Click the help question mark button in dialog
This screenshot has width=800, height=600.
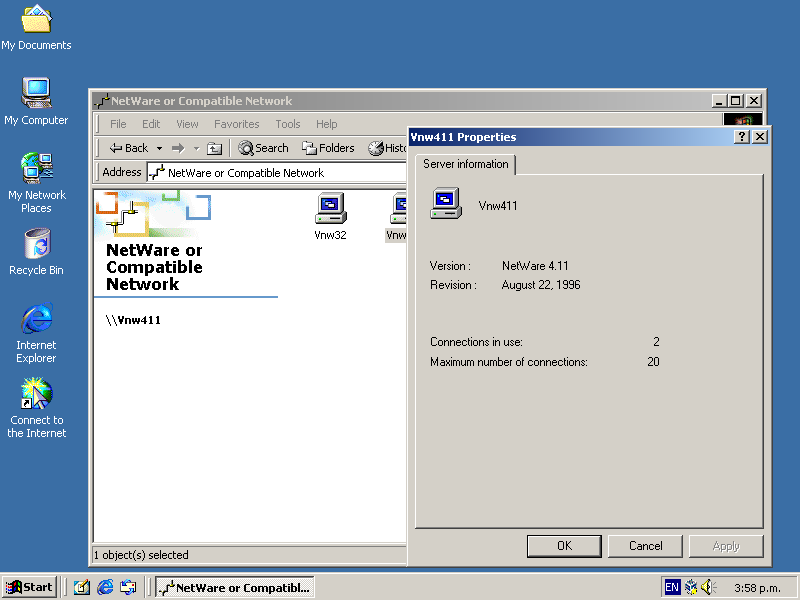(741, 136)
